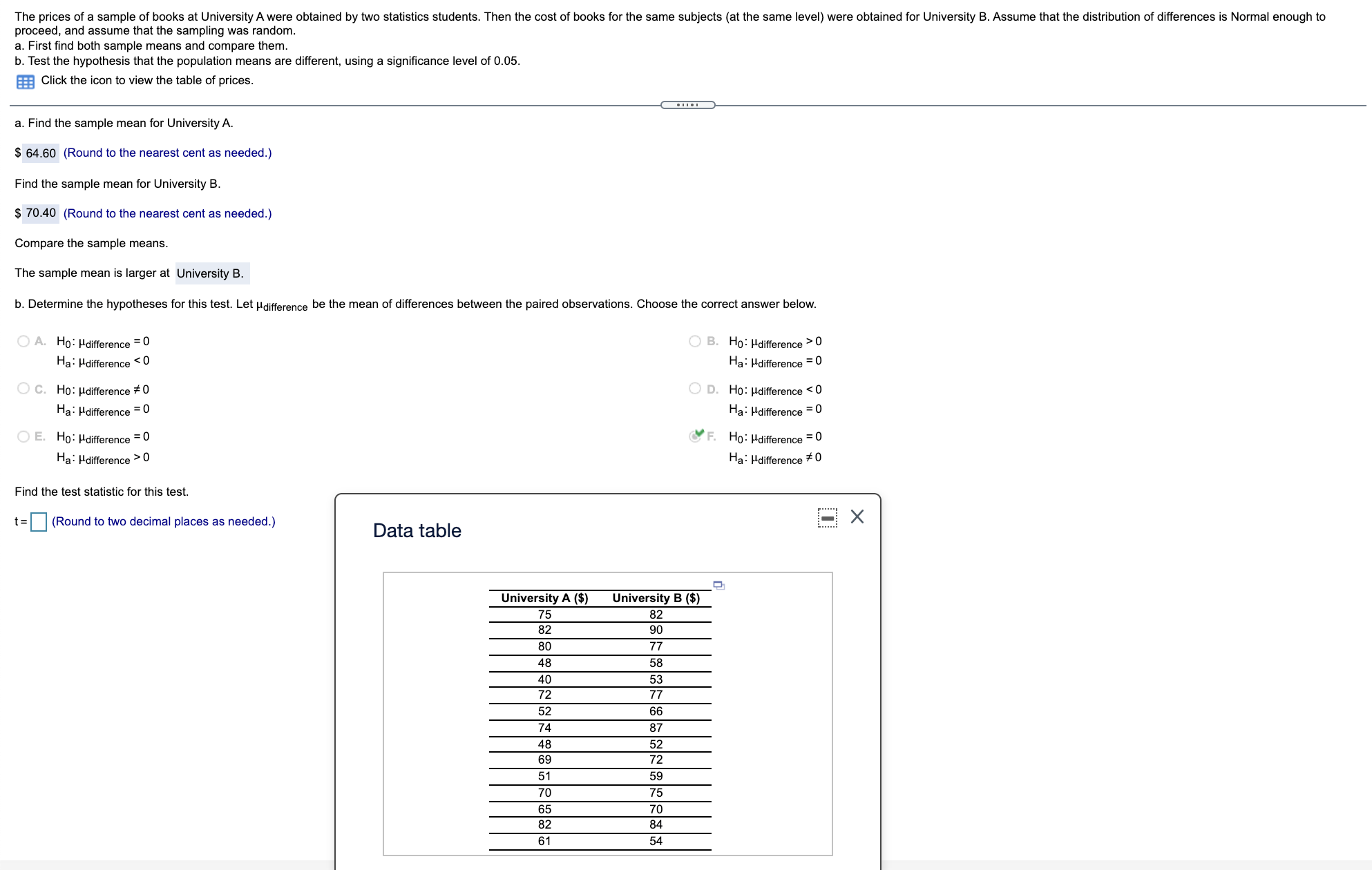Select hypothesis option E

pos(23,436)
